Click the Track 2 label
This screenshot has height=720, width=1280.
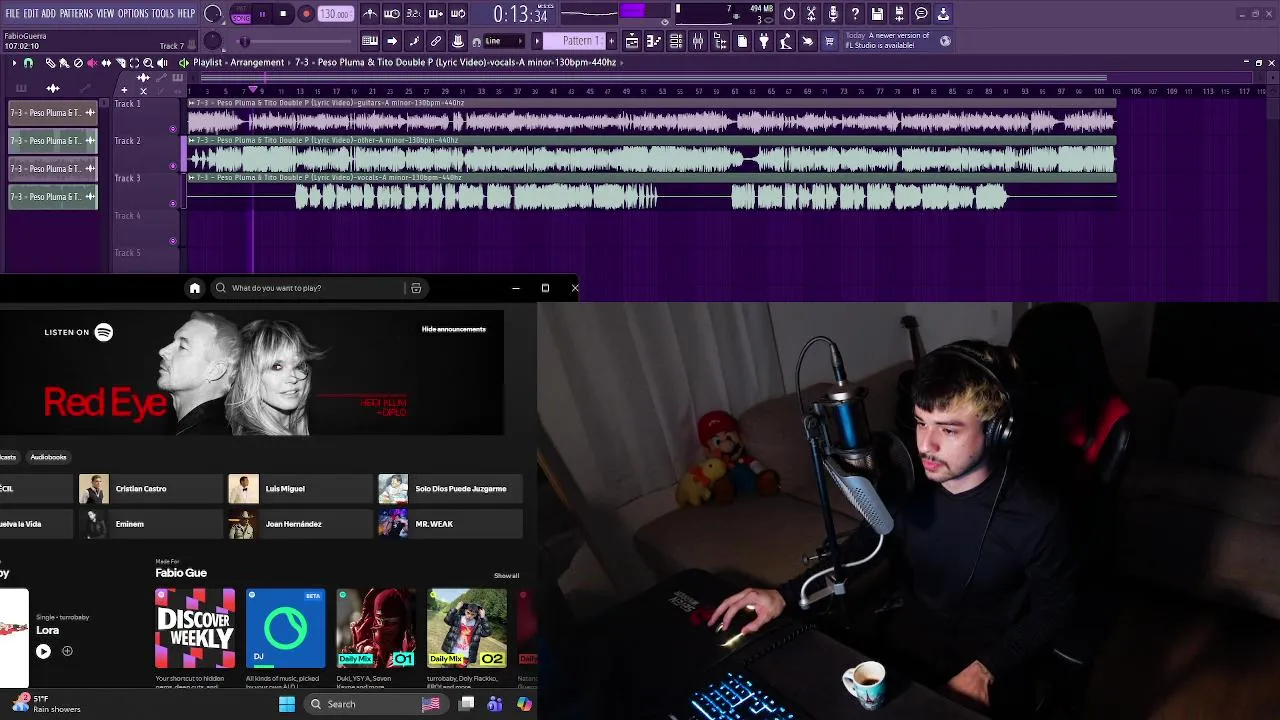click(x=127, y=141)
